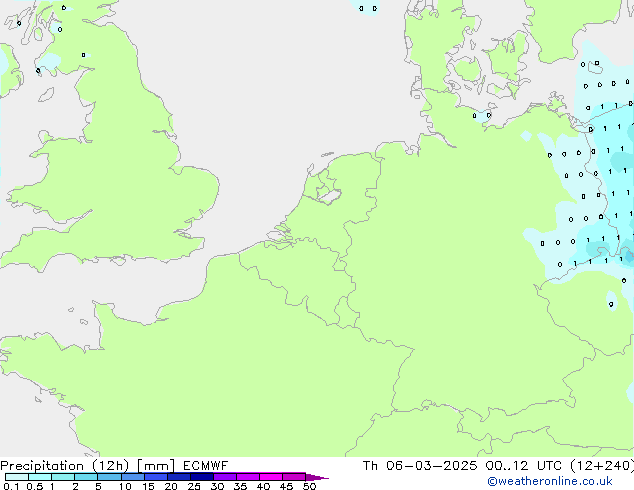Click the 45–50 mm legend swatch

click(294, 477)
